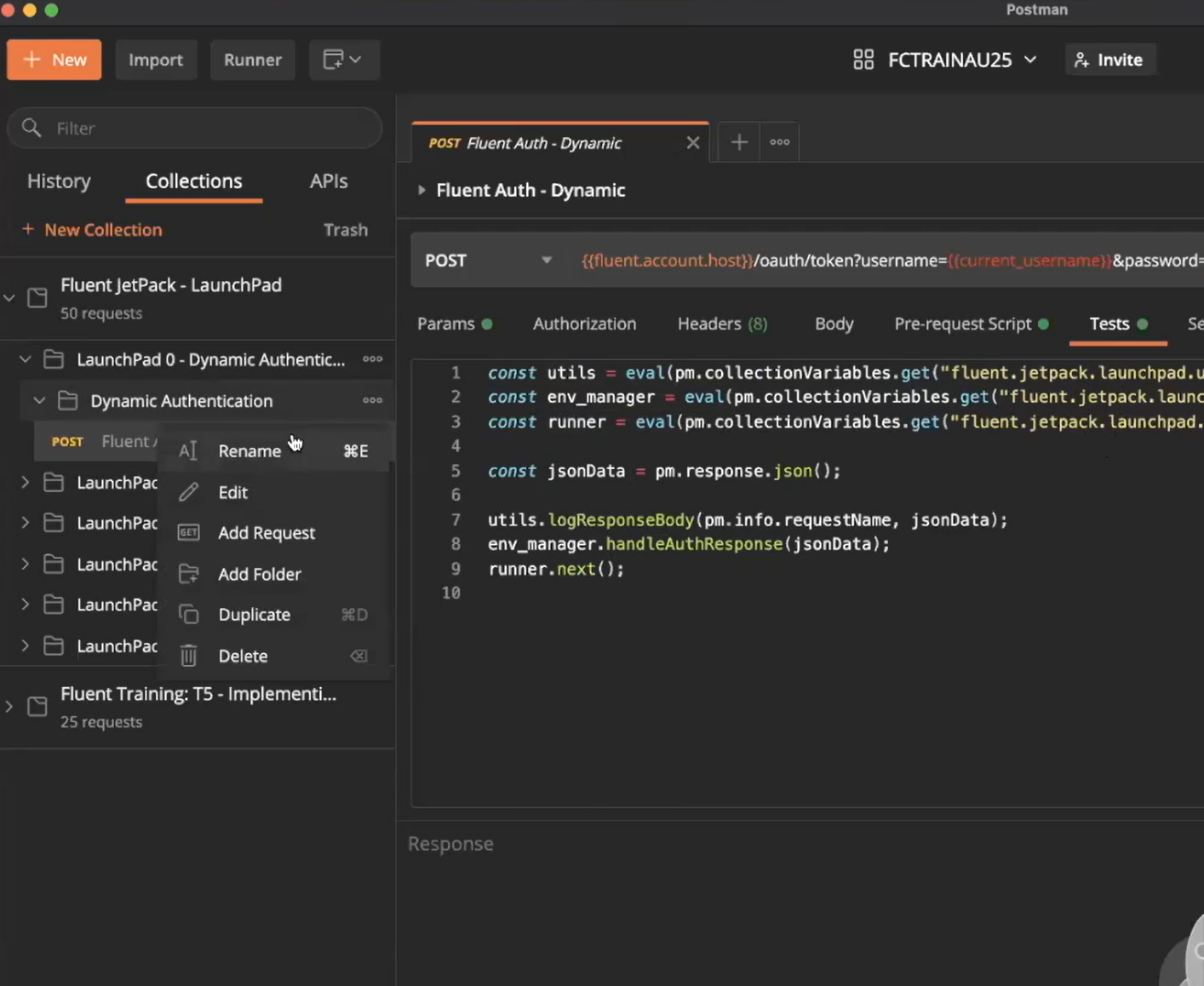
Task: Switch to the History tab
Action: click(59, 181)
